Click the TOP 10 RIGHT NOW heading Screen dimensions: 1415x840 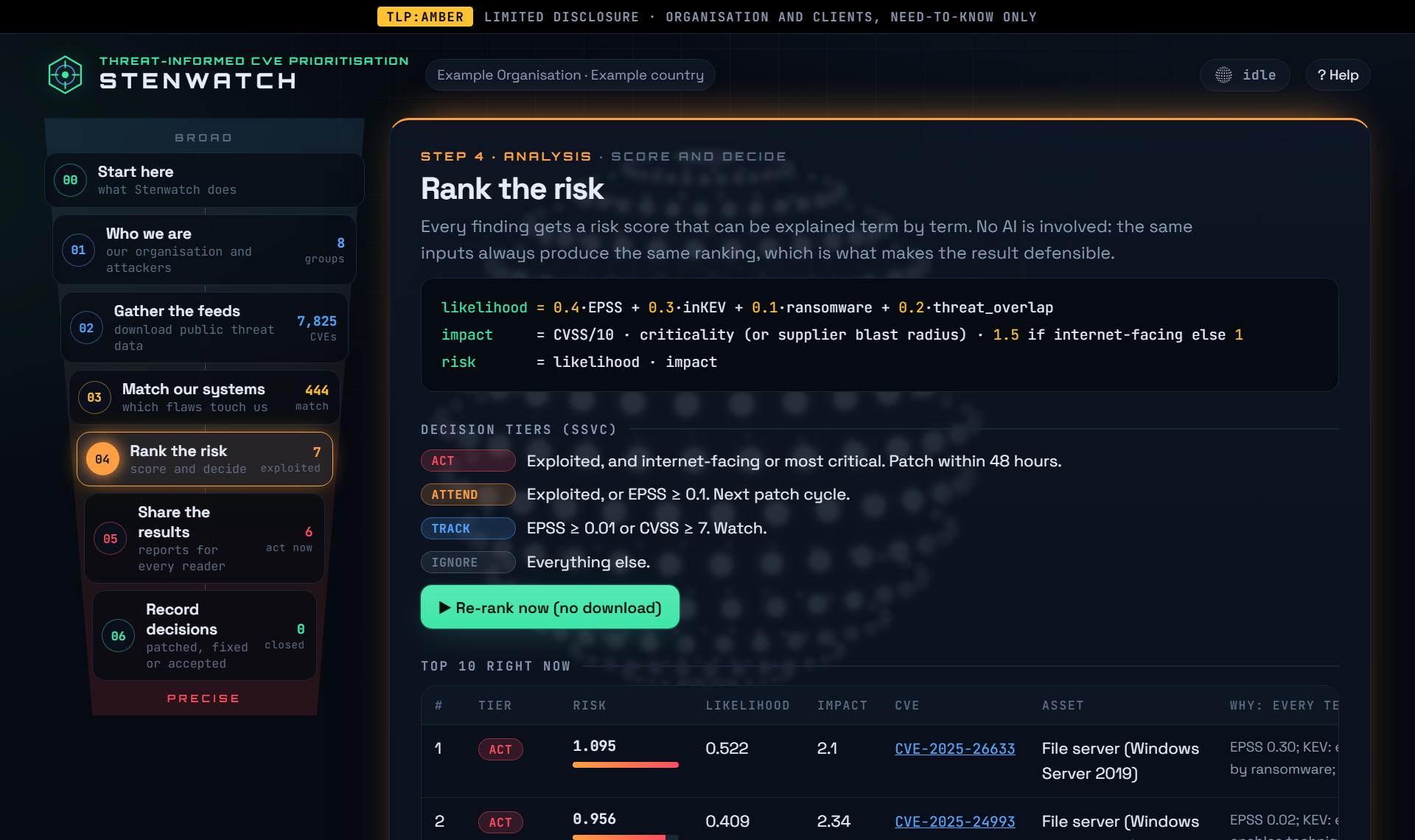[x=495, y=665]
